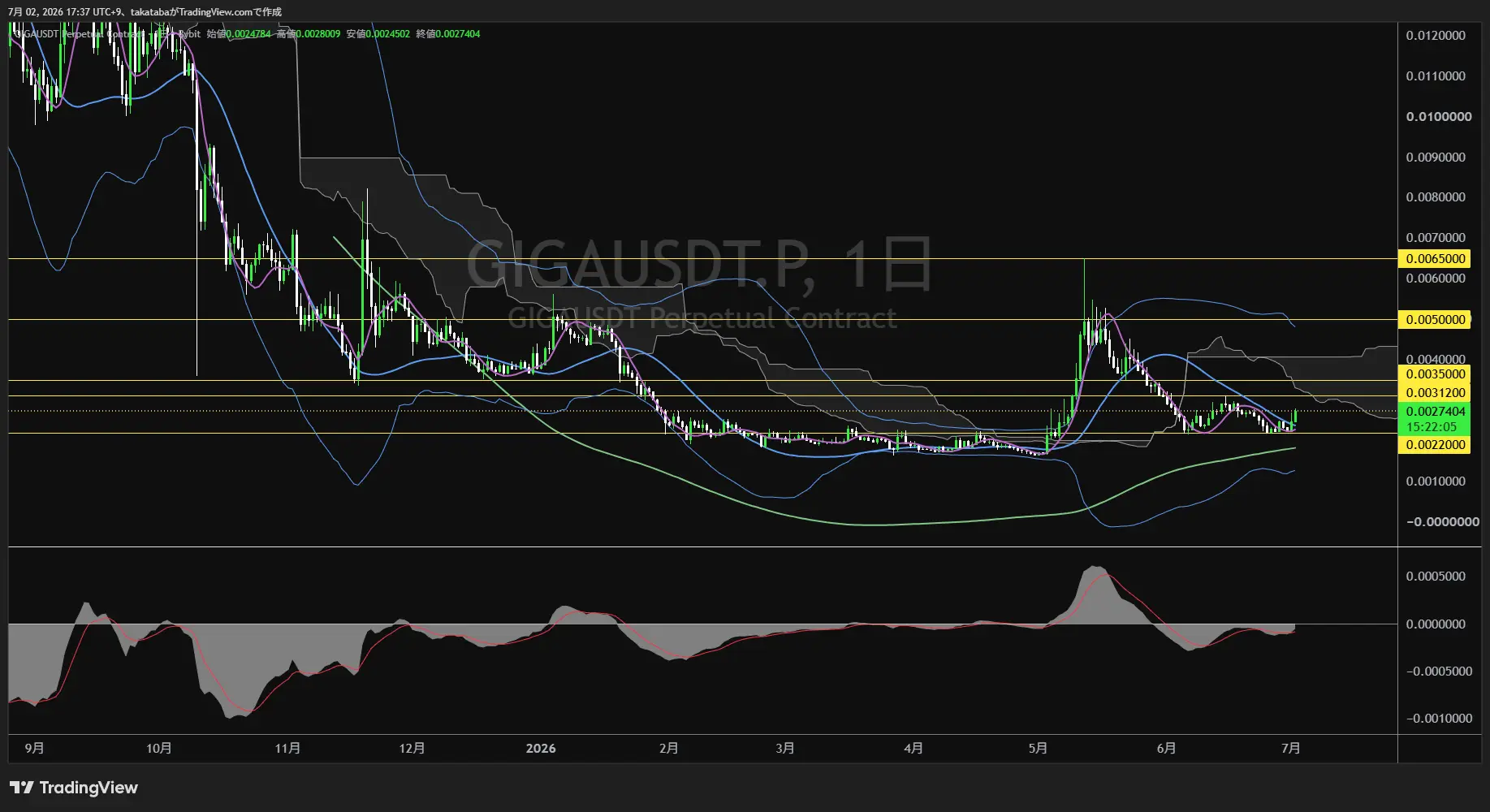Click the 0.0100000 price scale value
The height and width of the screenshot is (812, 1490).
[x=1439, y=117]
